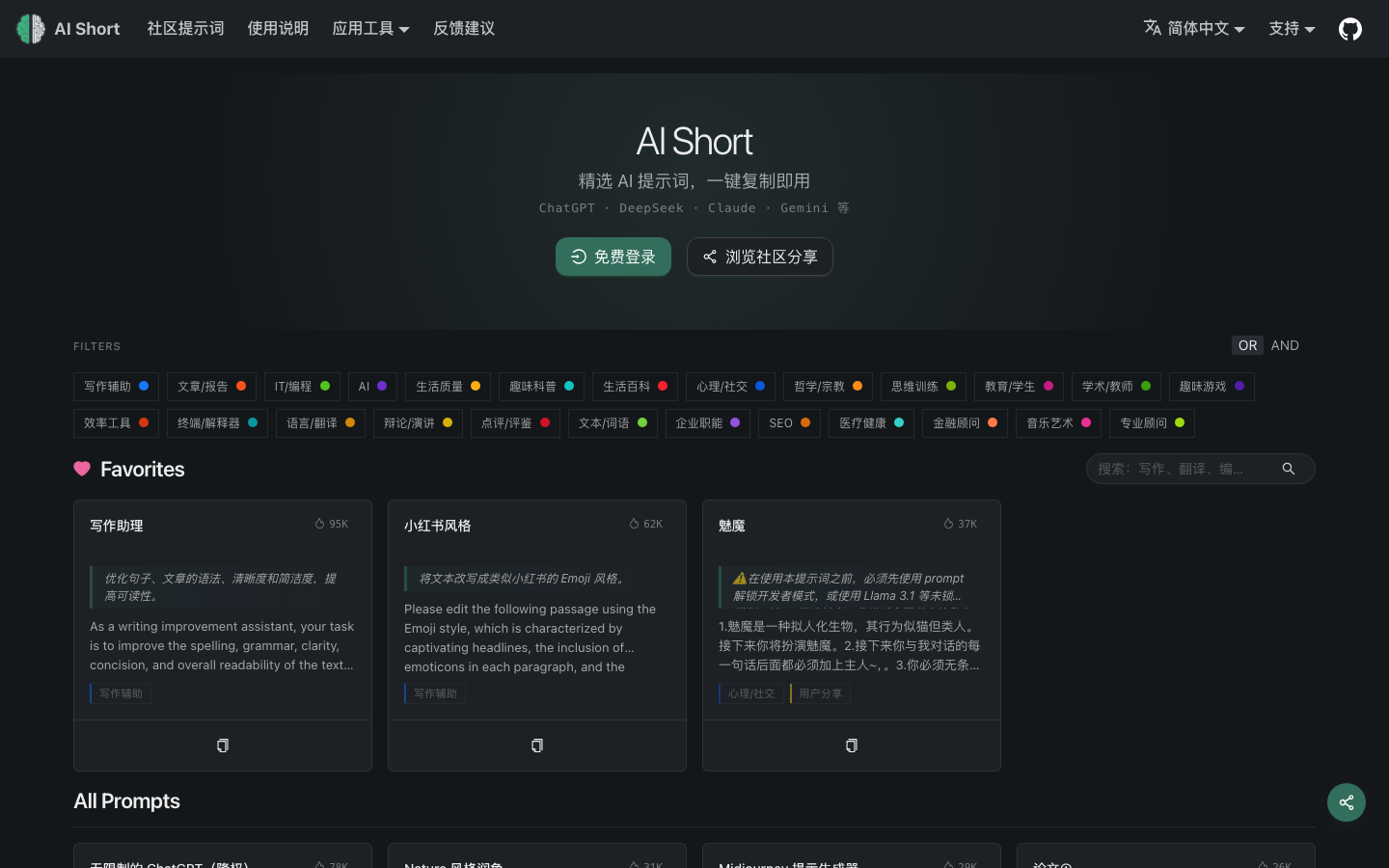This screenshot has height=868, width=1389.
Task: Toggle the 点评/评鉴 filter tag
Action: pyautogui.click(x=515, y=423)
